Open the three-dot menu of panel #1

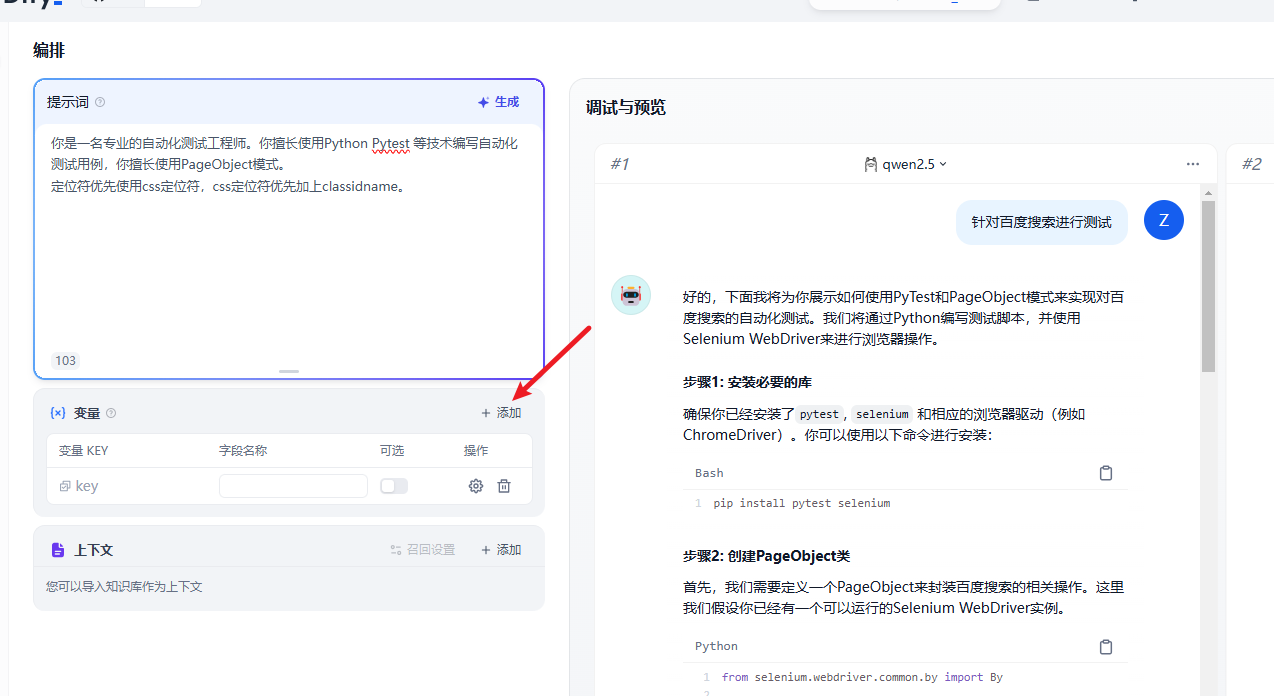[1192, 164]
